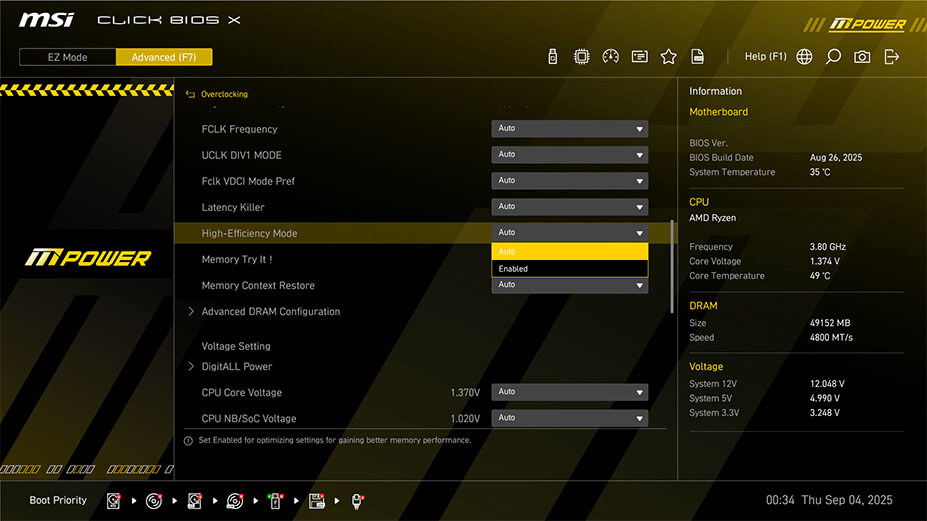Click the info icon beside the help description
This screenshot has width=927, height=521.
188,441
